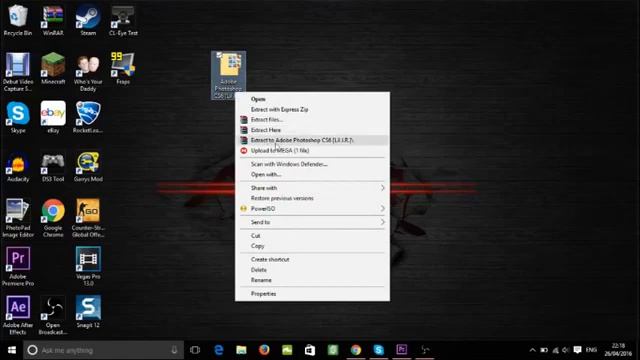640x360 pixels.
Task: Select Debut Video Capture shortcut
Action: tap(18, 72)
